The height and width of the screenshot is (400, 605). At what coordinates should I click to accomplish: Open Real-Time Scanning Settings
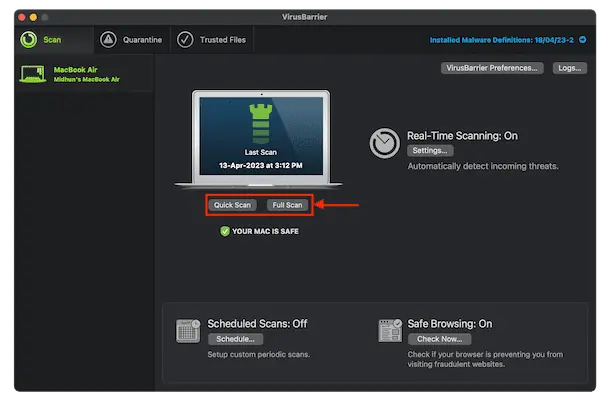(x=430, y=151)
